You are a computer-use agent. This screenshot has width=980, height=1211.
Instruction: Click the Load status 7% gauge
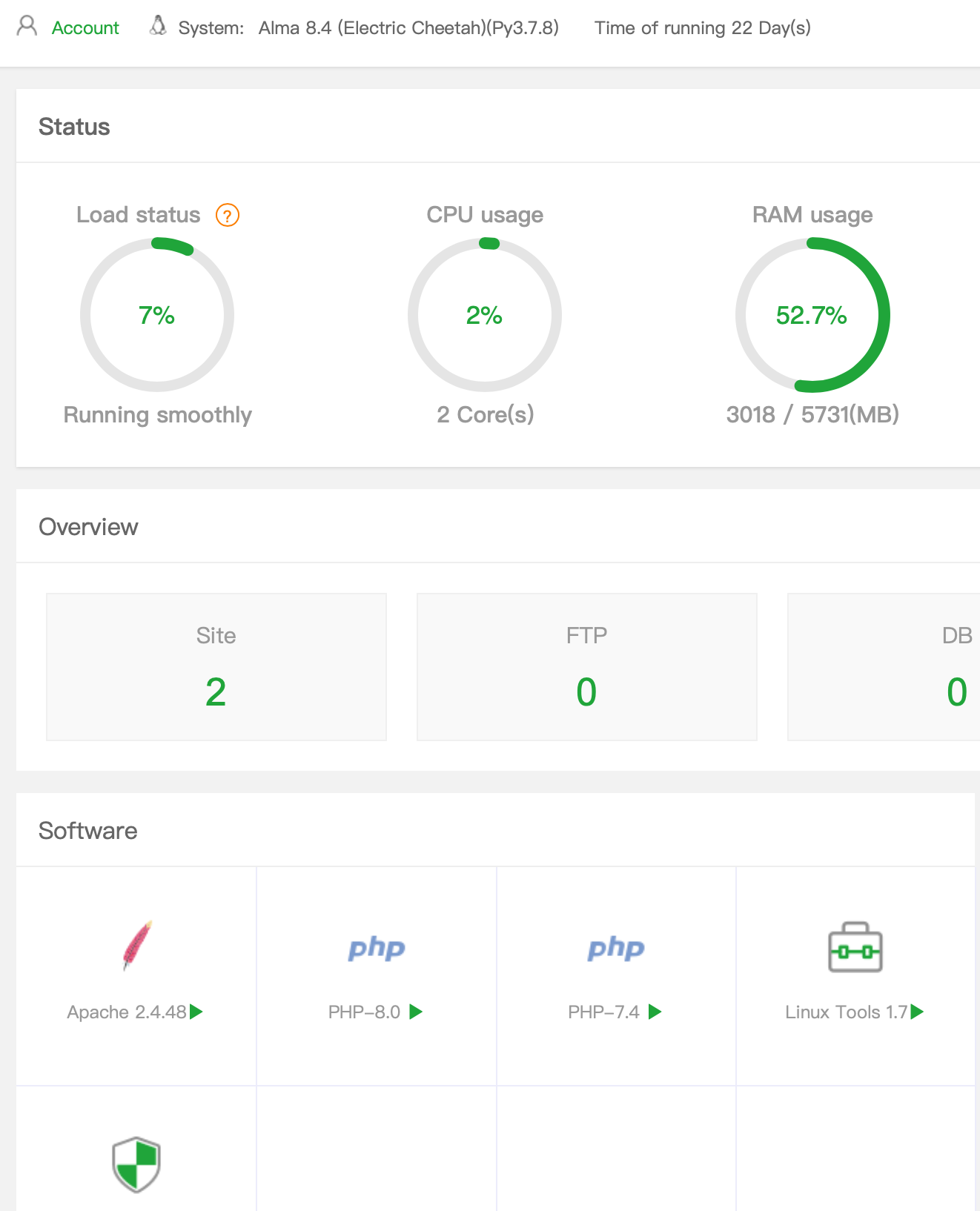(157, 315)
